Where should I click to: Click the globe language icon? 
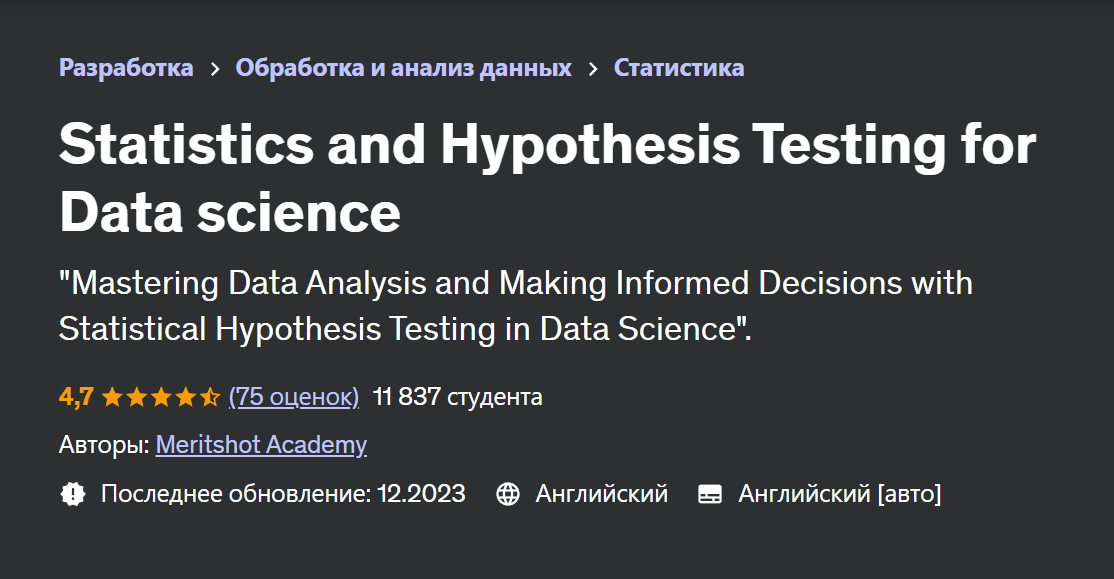point(510,493)
